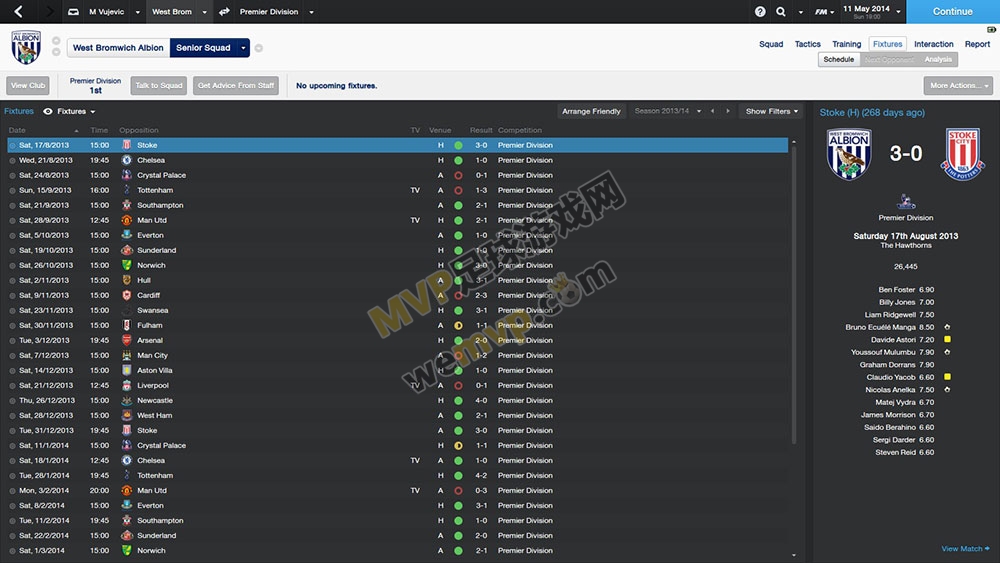The width and height of the screenshot is (1000, 563).
Task: Click the scroll down arrow of fixtures list
Action: [x=794, y=555]
